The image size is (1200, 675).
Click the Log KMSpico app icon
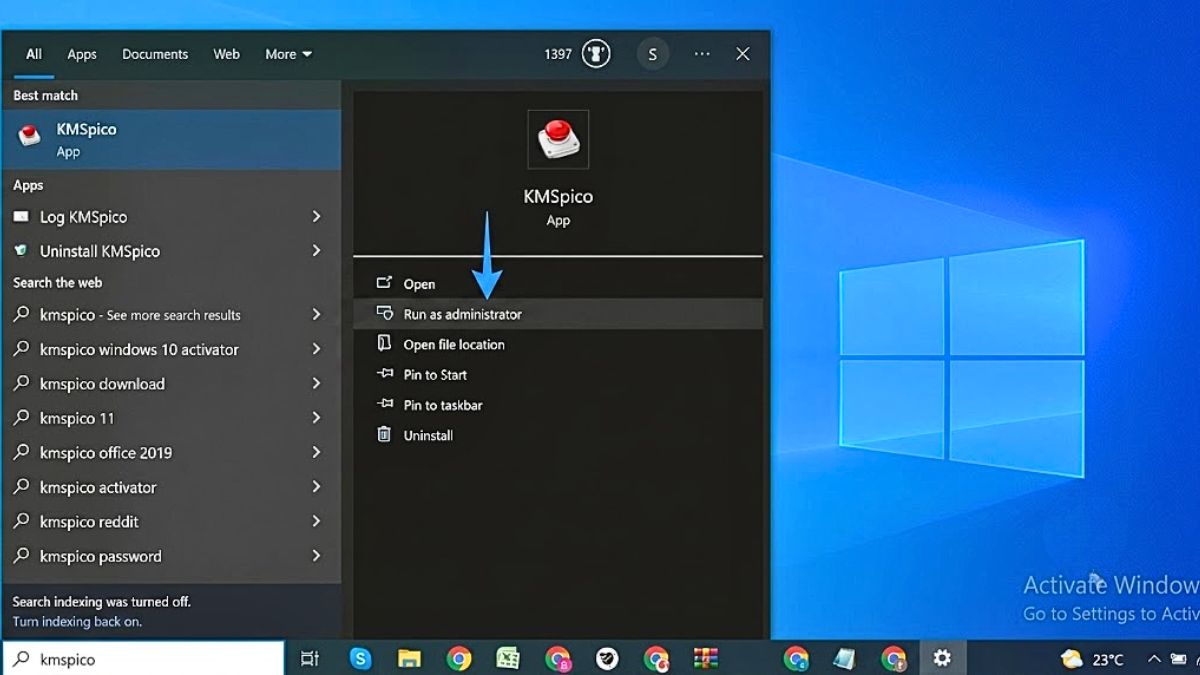(x=21, y=217)
